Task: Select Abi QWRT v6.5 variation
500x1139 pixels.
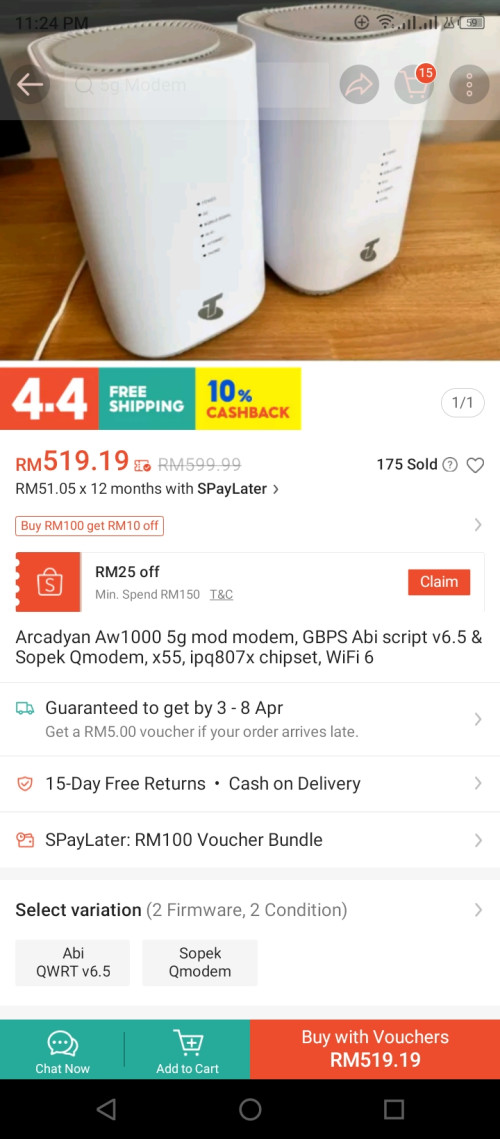Action: [x=73, y=962]
